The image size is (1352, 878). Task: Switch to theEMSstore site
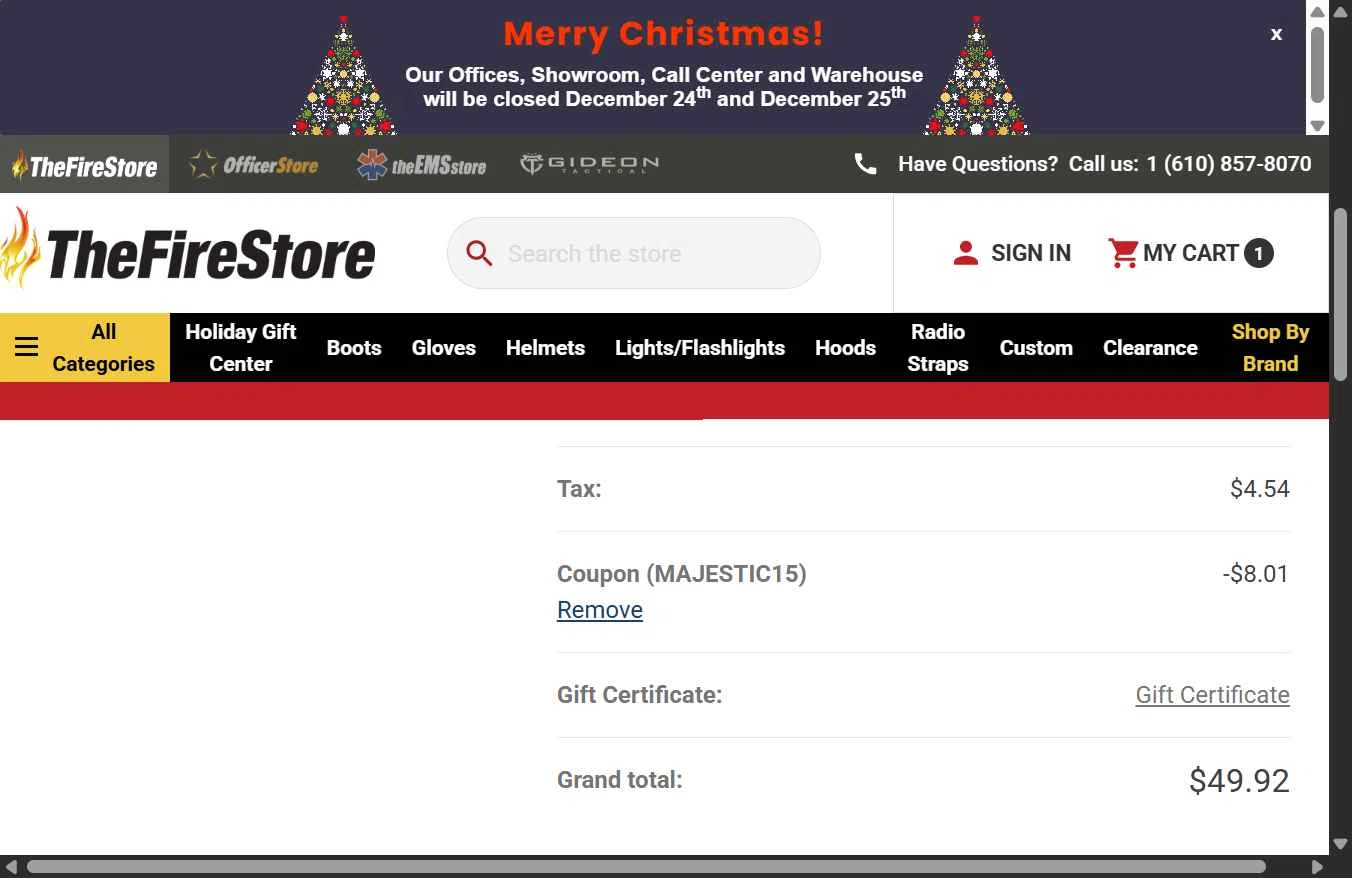[x=421, y=165]
